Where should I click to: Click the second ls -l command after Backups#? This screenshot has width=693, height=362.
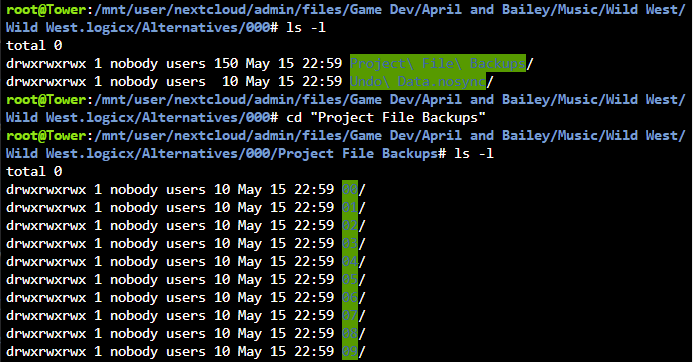474,153
